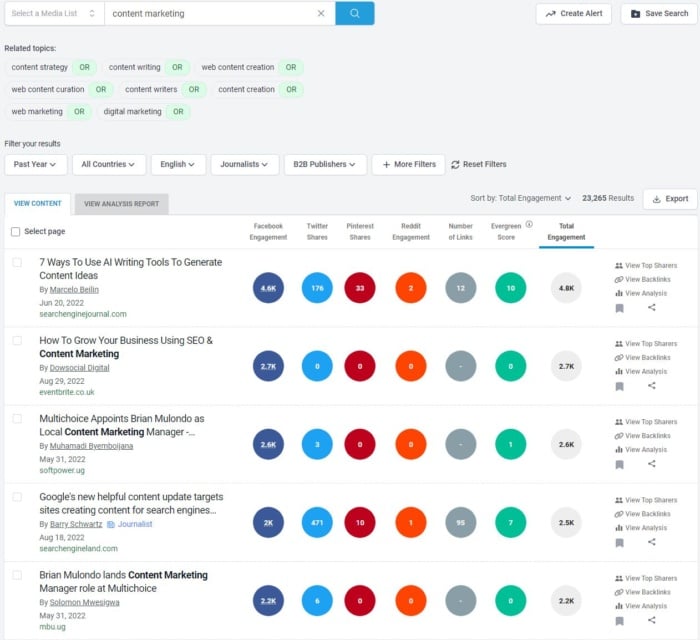Open Sort by Total Engagement dropdown

pyautogui.click(x=521, y=198)
